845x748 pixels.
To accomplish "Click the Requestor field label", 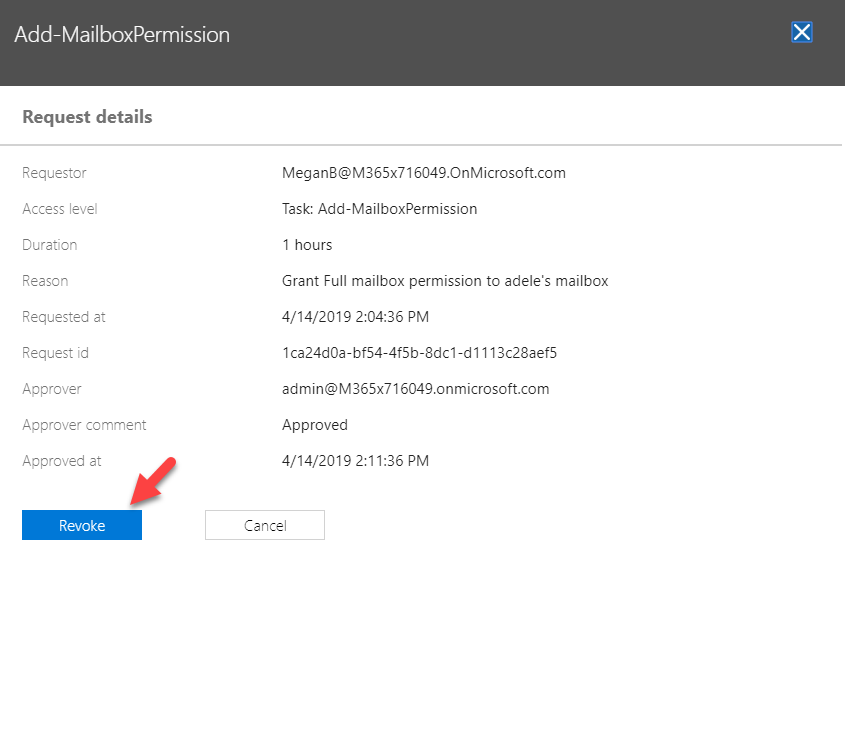I will pos(54,174).
